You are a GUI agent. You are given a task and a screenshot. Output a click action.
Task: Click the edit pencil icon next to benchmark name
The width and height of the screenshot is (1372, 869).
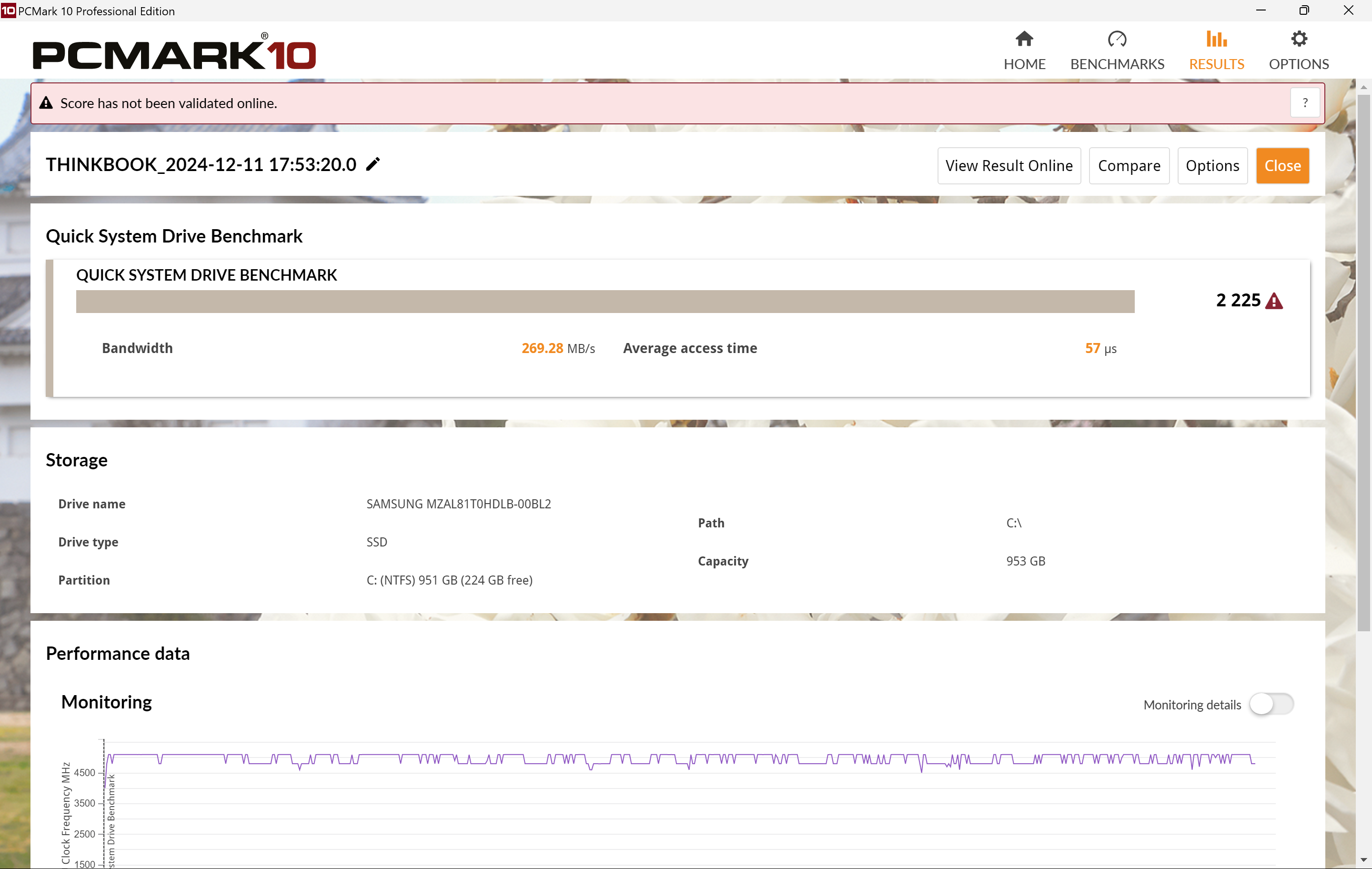[374, 164]
